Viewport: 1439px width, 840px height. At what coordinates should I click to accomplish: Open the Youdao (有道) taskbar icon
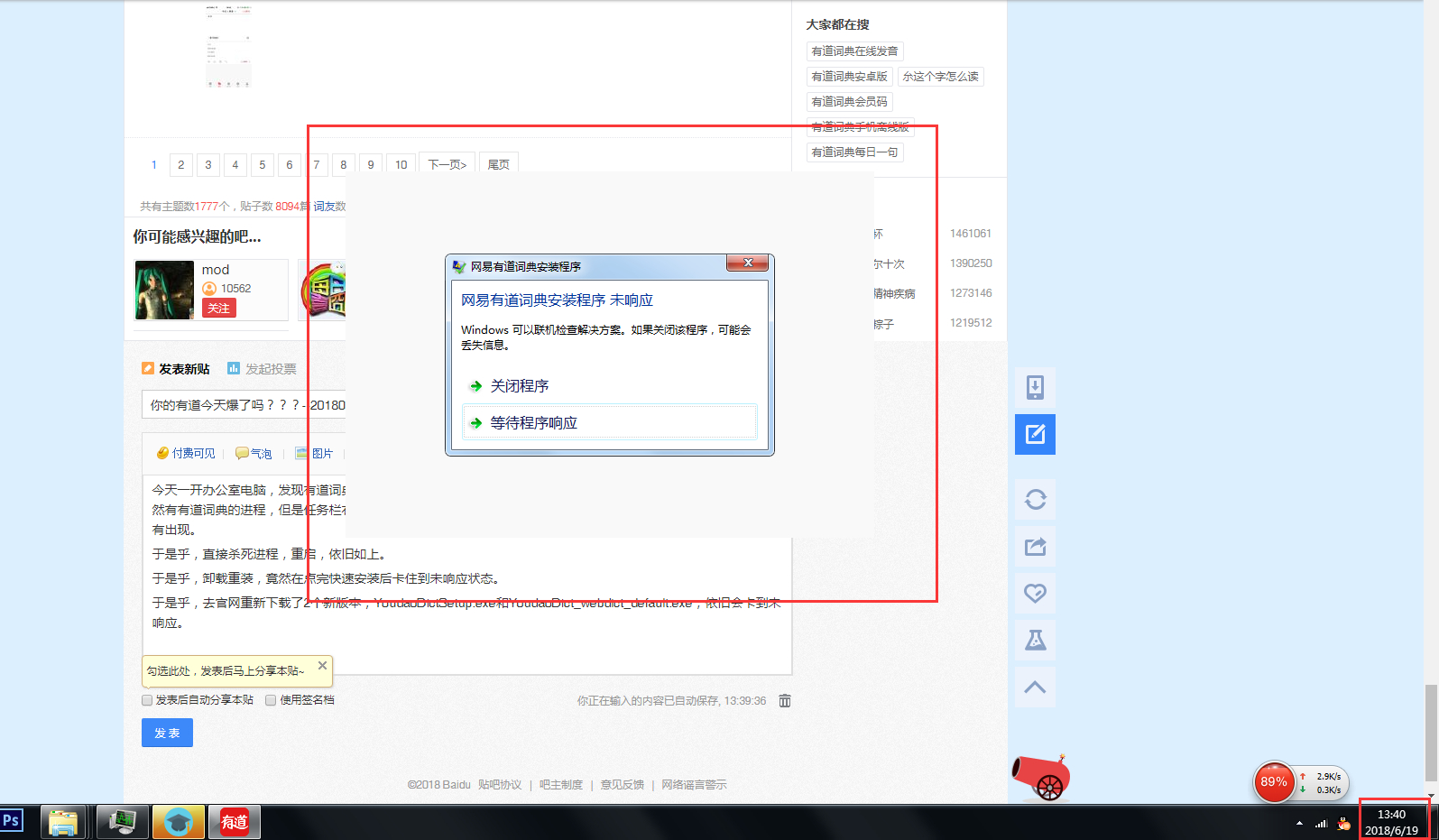point(235,822)
